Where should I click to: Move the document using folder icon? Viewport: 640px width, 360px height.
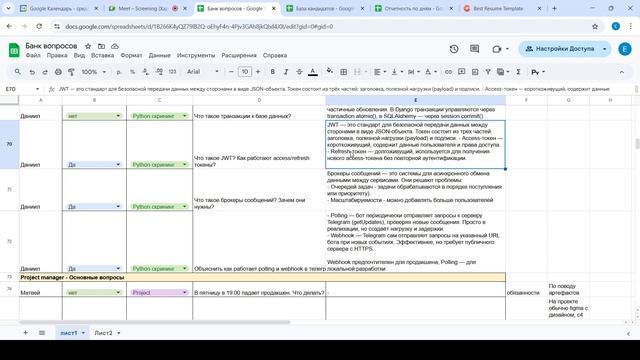[101, 46]
